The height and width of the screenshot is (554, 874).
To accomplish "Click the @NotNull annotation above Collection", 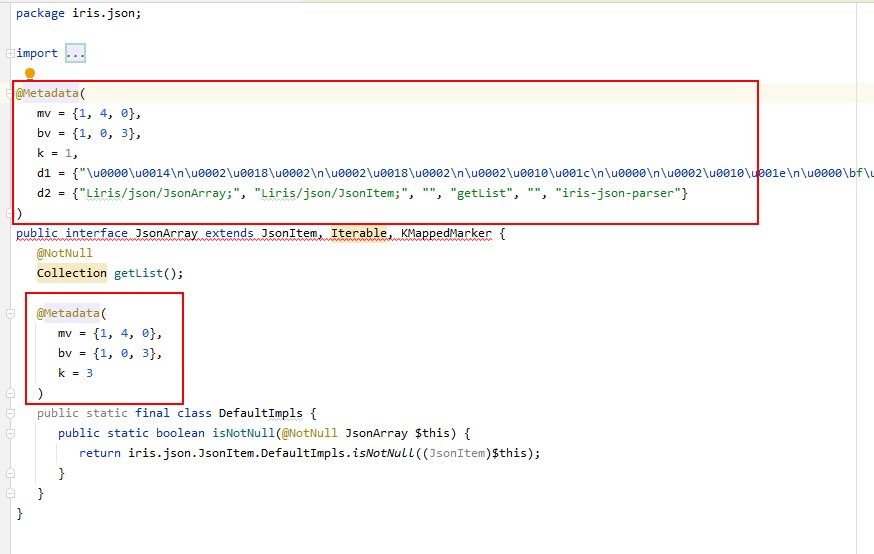I will [x=65, y=253].
